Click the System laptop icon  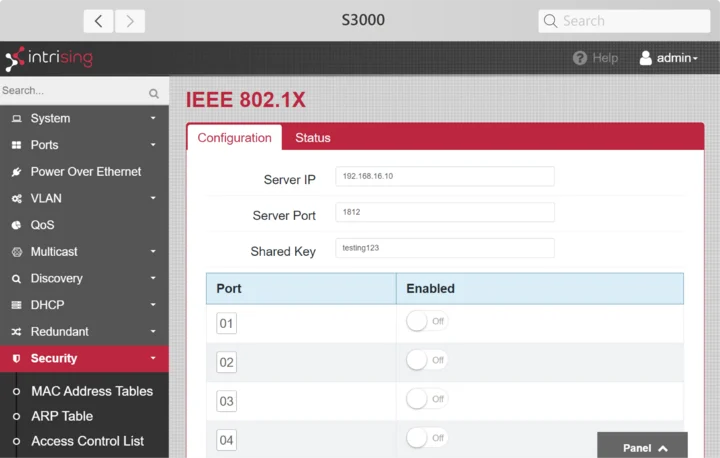tap(17, 119)
